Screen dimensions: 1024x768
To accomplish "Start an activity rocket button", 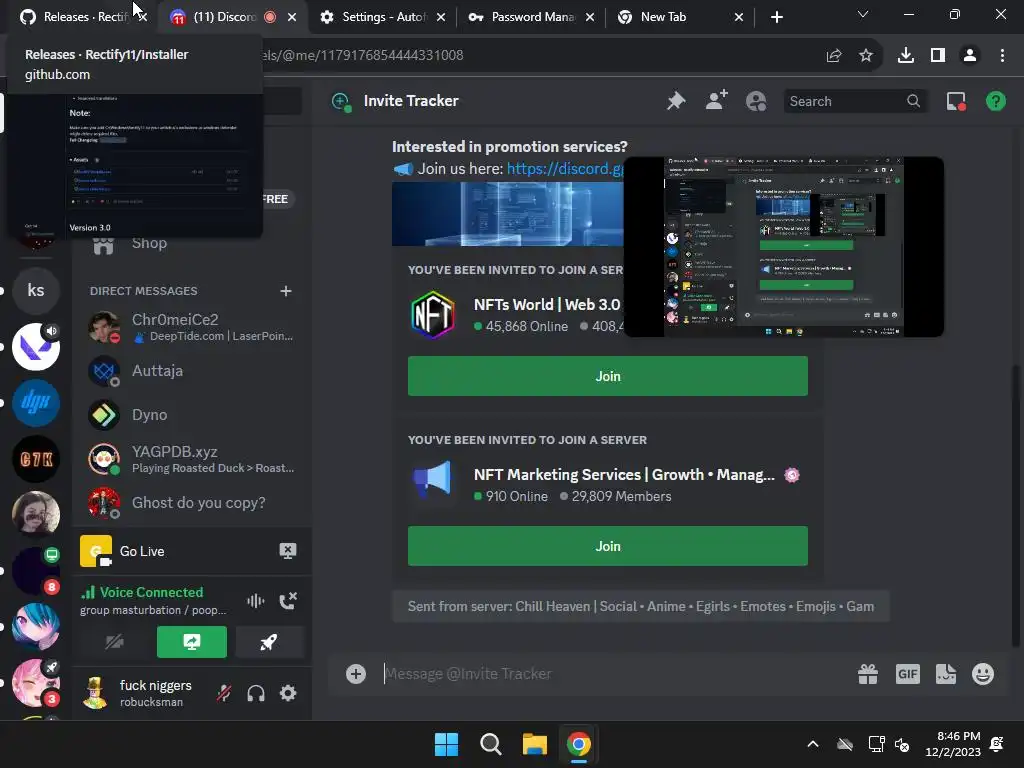I will pos(269,642).
